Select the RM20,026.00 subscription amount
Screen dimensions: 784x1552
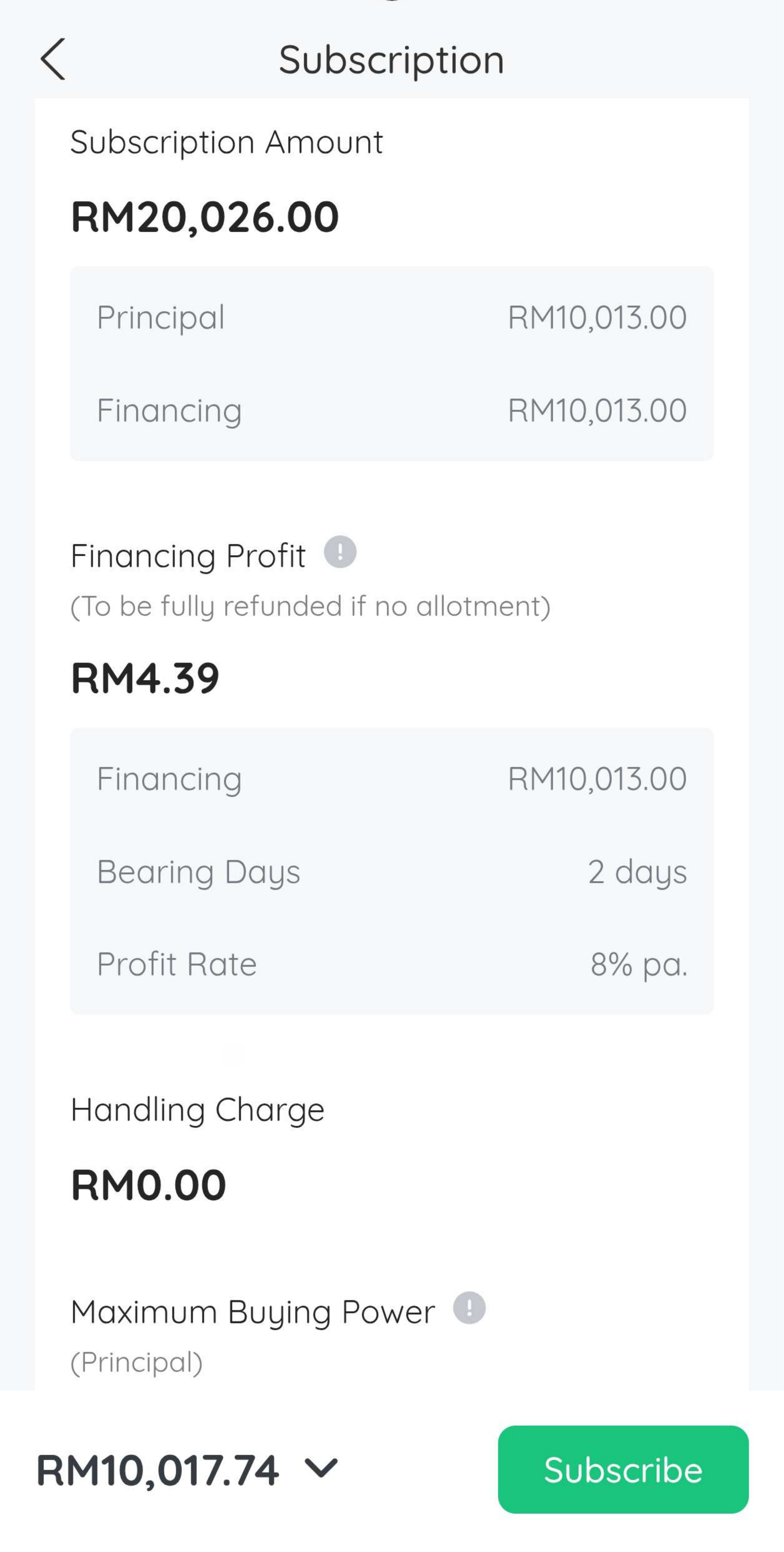pos(205,217)
